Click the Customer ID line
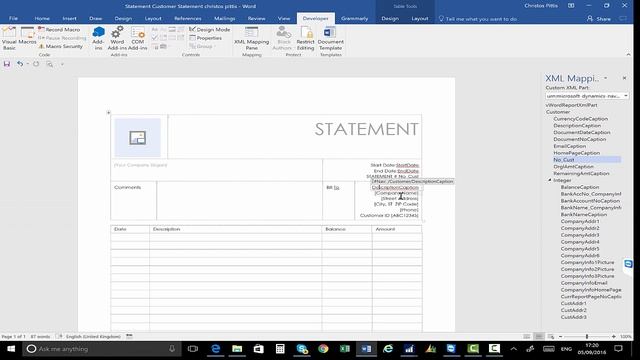 (389, 216)
